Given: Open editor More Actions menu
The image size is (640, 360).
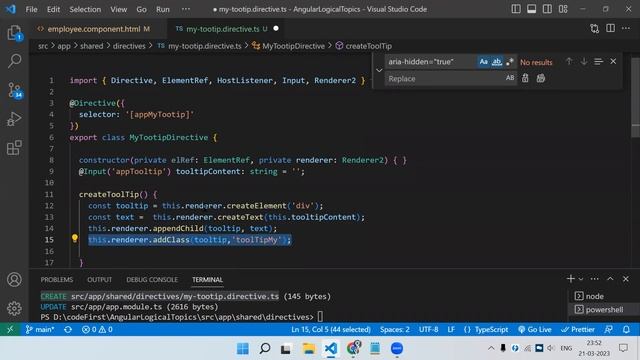Looking at the screenshot, I should click(x=626, y=29).
